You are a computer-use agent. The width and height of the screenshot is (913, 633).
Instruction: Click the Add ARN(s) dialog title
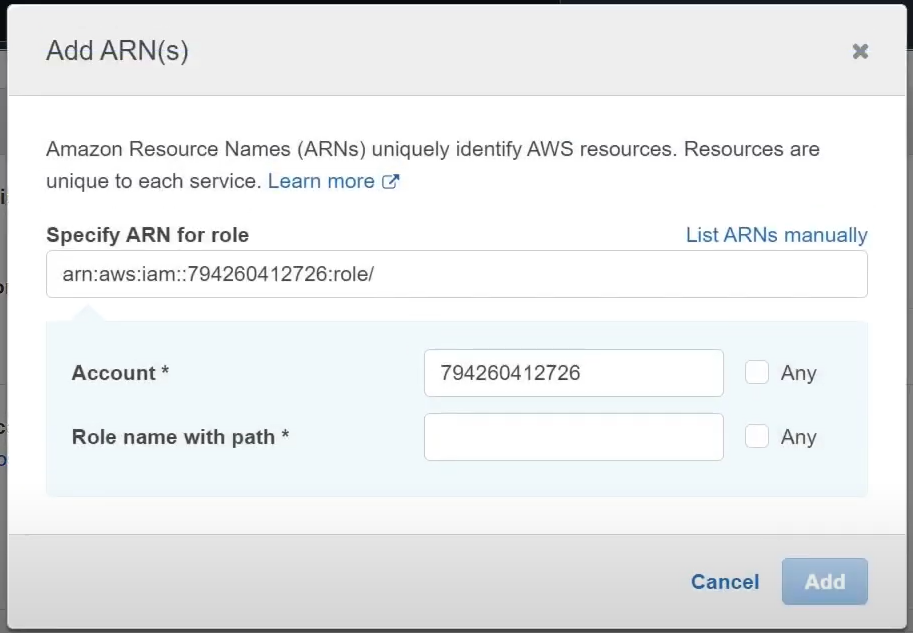point(118,51)
